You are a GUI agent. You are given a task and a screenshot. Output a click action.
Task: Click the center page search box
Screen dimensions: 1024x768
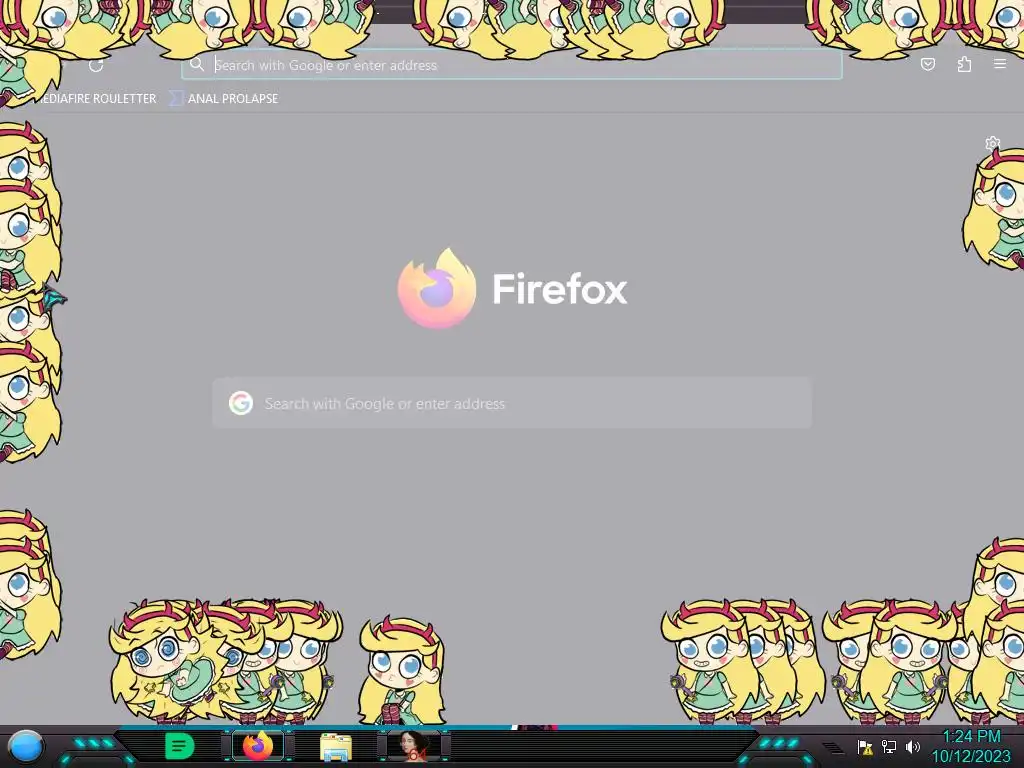click(x=512, y=403)
